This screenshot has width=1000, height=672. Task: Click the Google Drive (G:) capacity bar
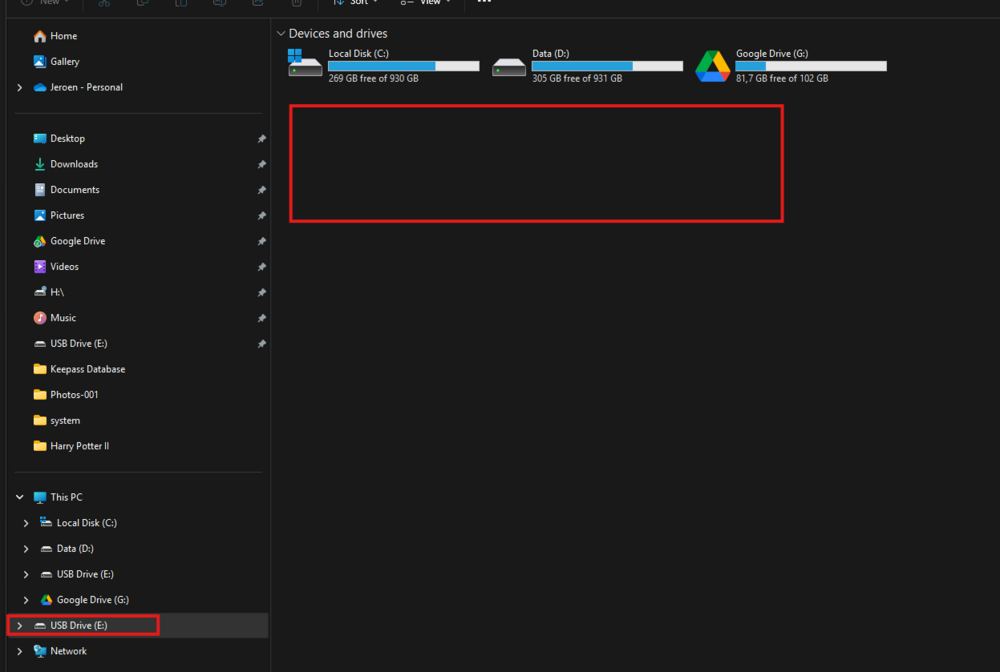(811, 66)
